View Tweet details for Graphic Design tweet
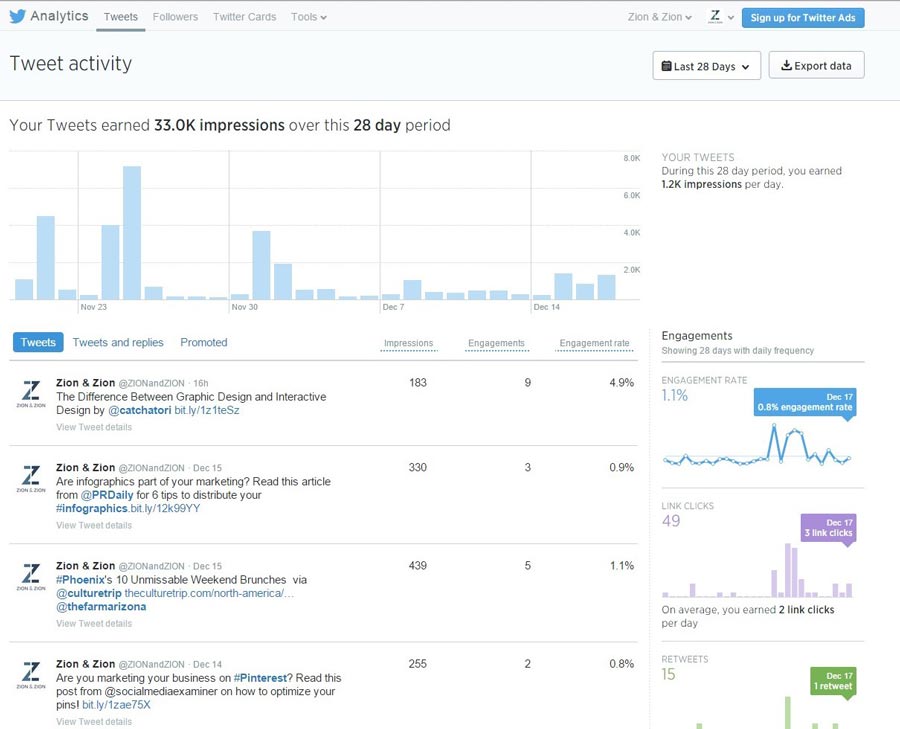900x729 pixels. click(x=94, y=427)
